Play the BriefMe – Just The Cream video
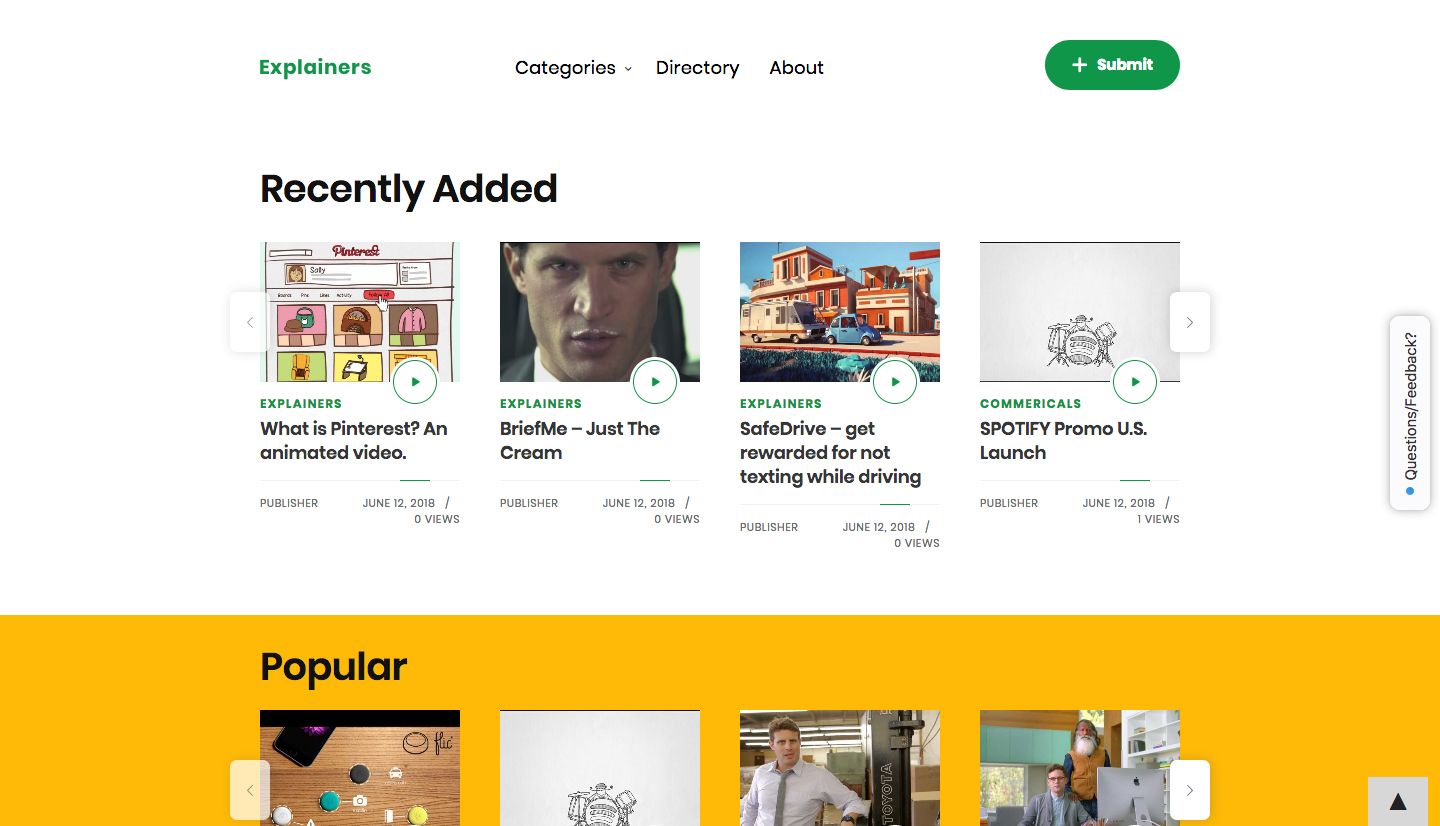This screenshot has width=1440, height=826. point(655,381)
